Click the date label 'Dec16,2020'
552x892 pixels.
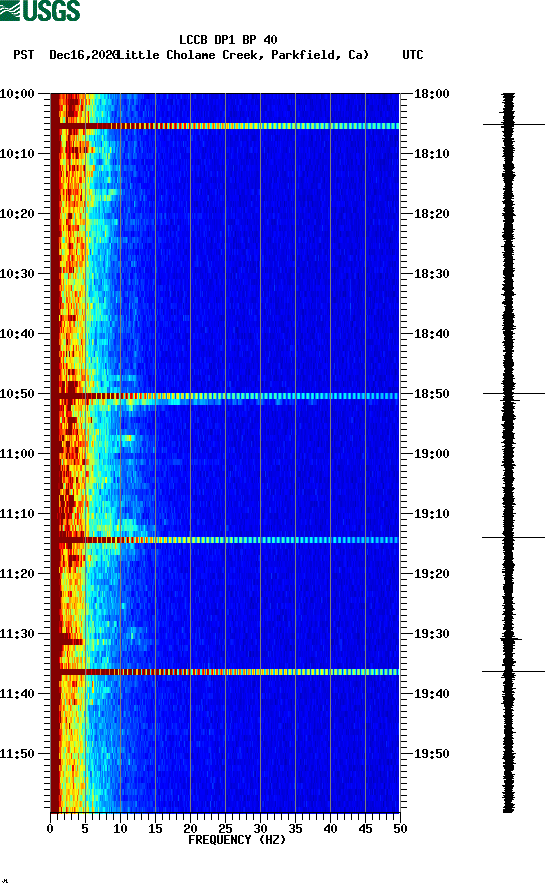(x=84, y=55)
